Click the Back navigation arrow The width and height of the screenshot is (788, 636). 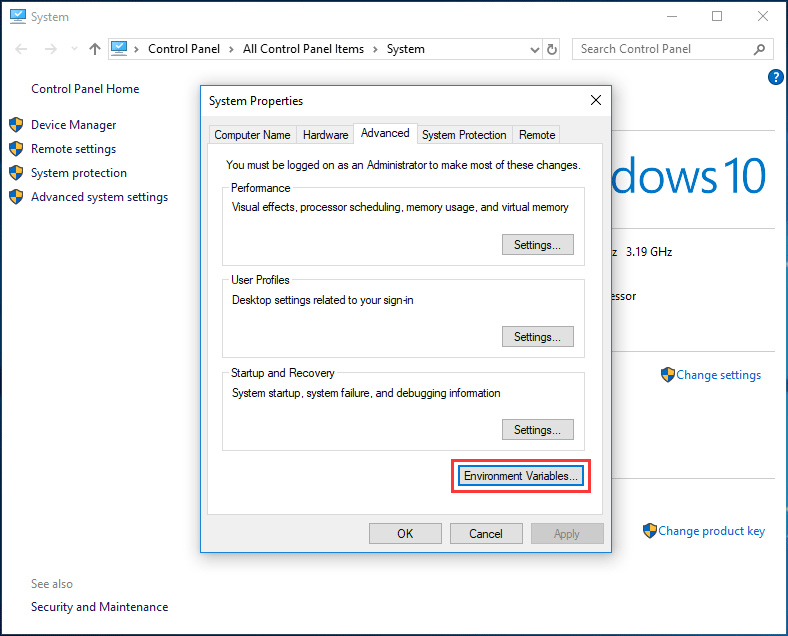point(21,49)
